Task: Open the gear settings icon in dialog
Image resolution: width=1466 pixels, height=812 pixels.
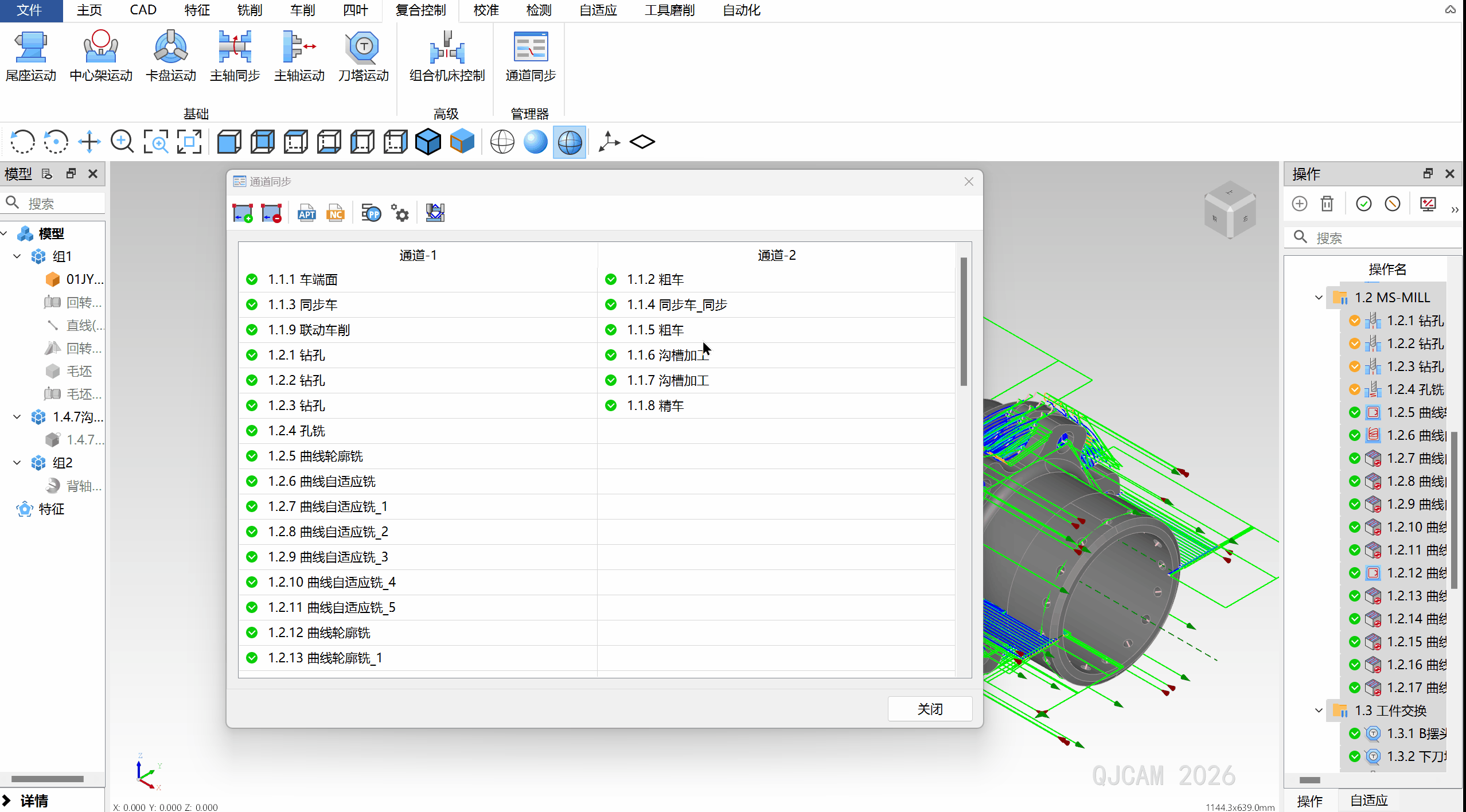Action: 400,213
